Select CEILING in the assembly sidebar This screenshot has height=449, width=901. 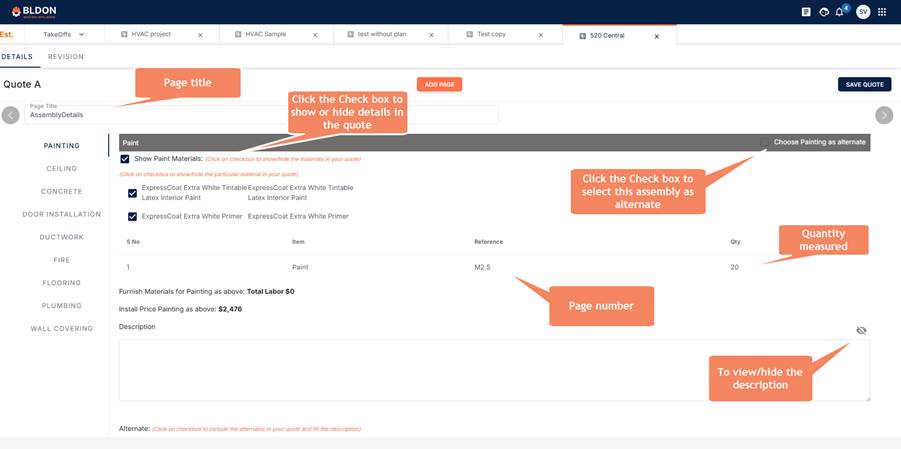pyautogui.click(x=62, y=169)
